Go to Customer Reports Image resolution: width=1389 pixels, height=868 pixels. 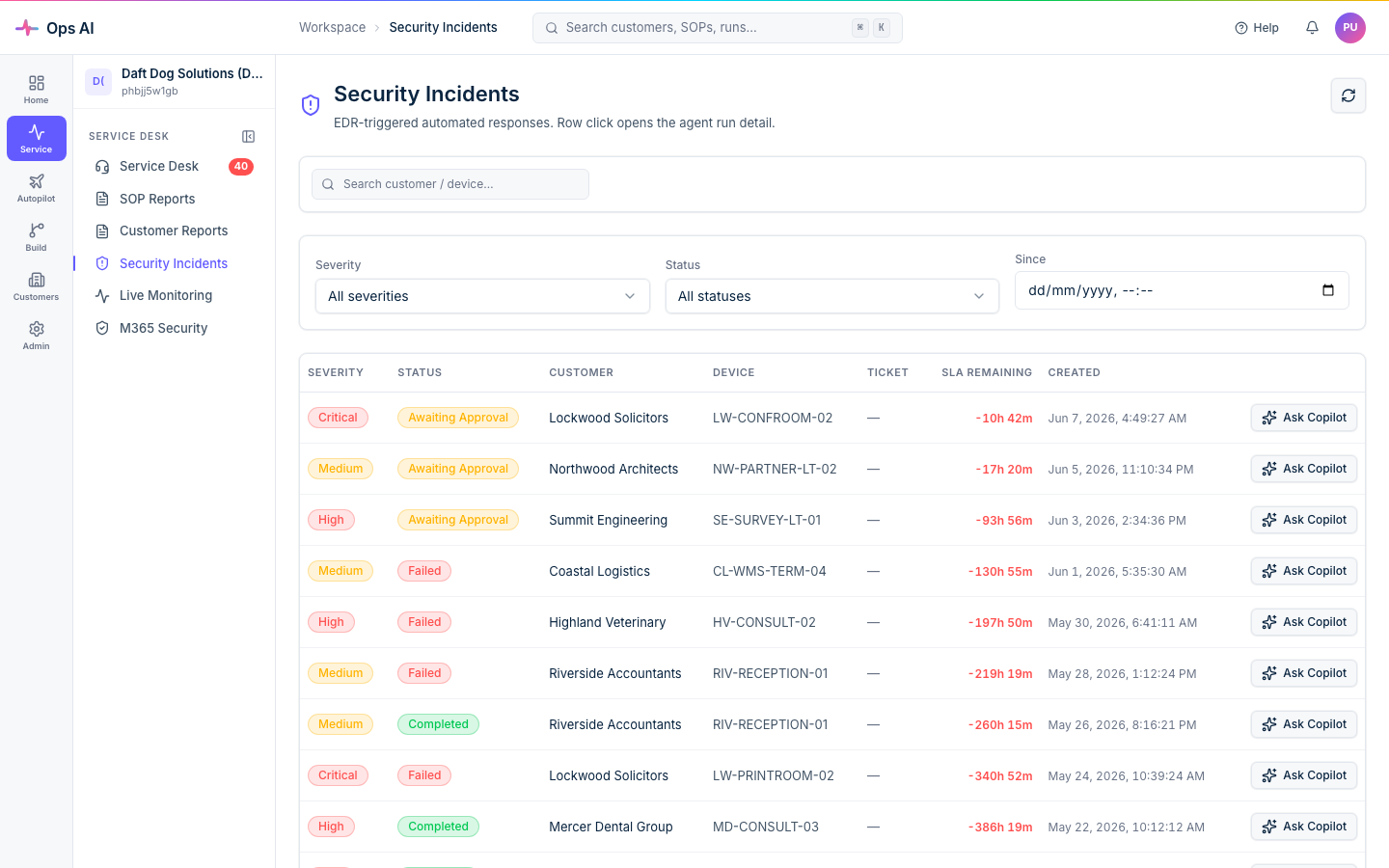(174, 231)
